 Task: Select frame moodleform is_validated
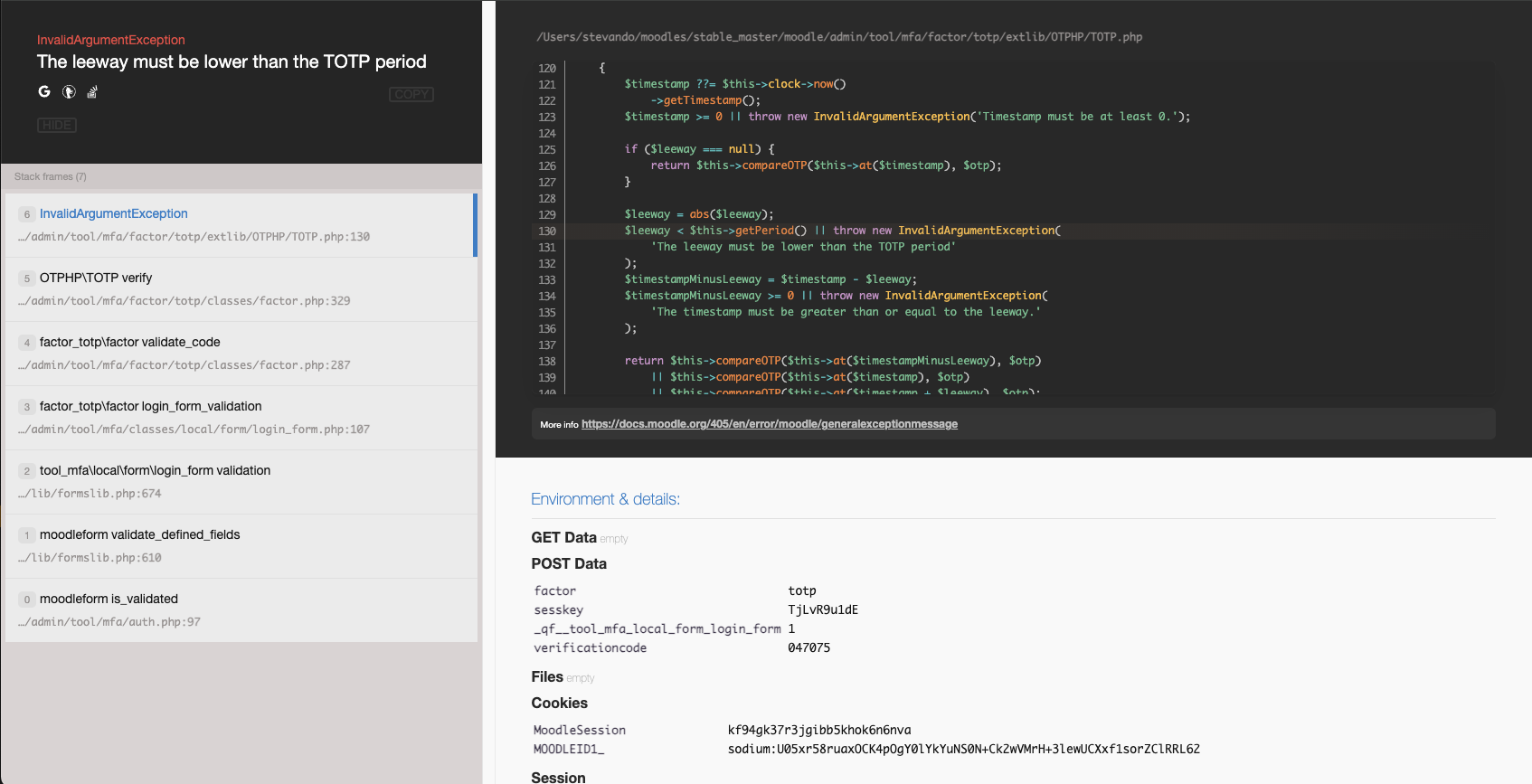241,609
